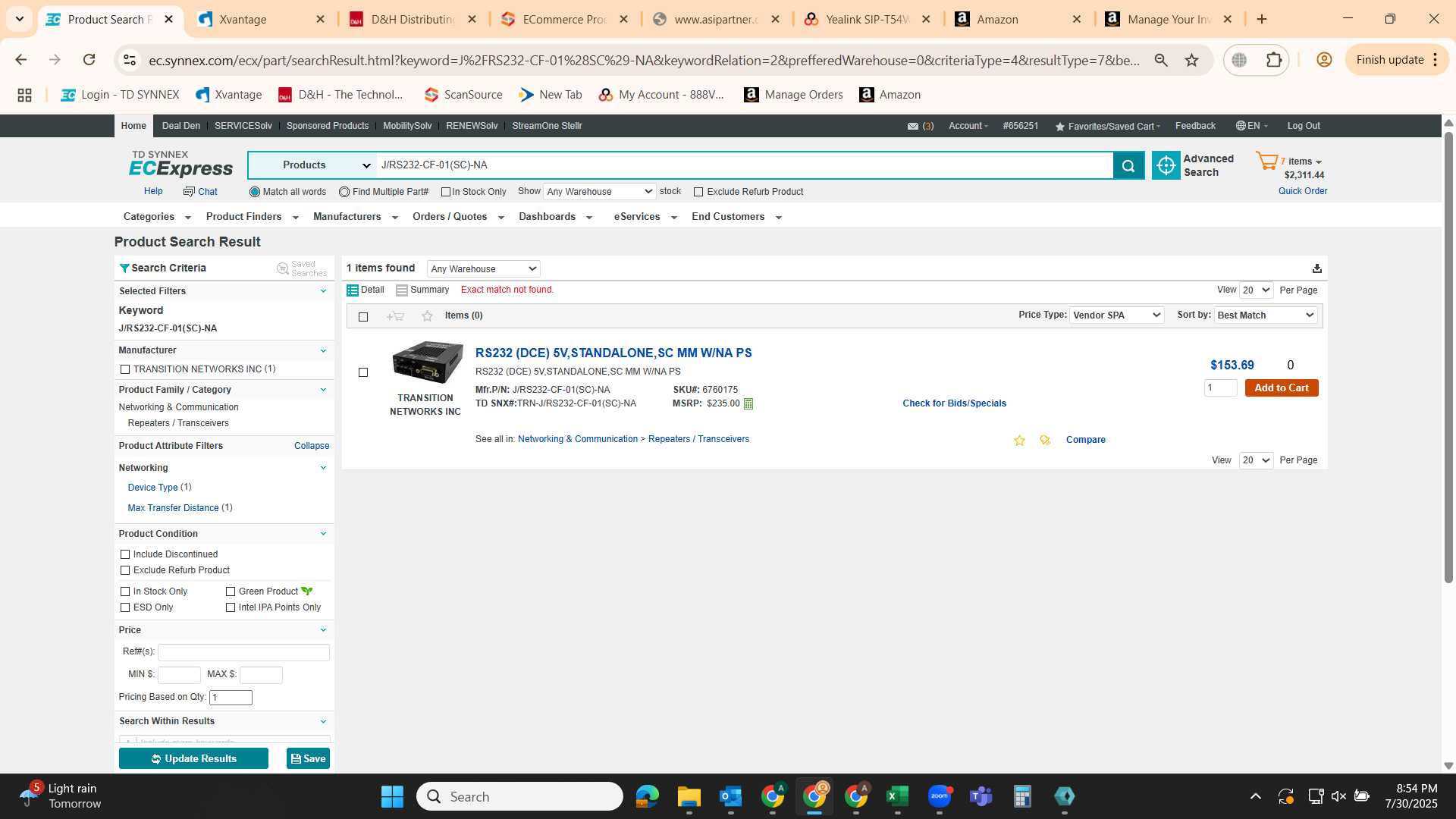1456x819 pixels.
Task: Open Products search category dropdown
Action: point(312,165)
